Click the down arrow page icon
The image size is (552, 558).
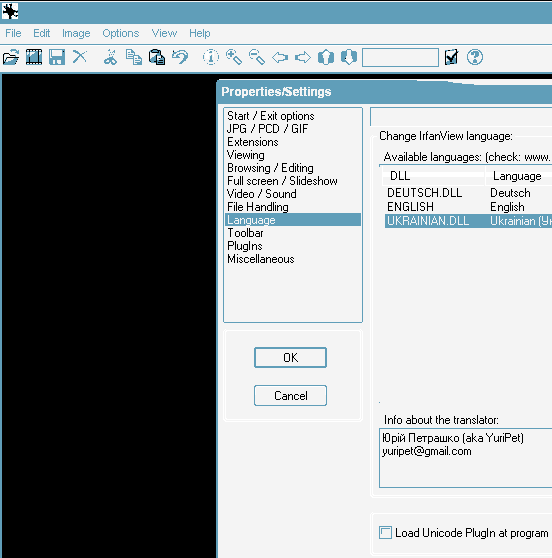(349, 57)
